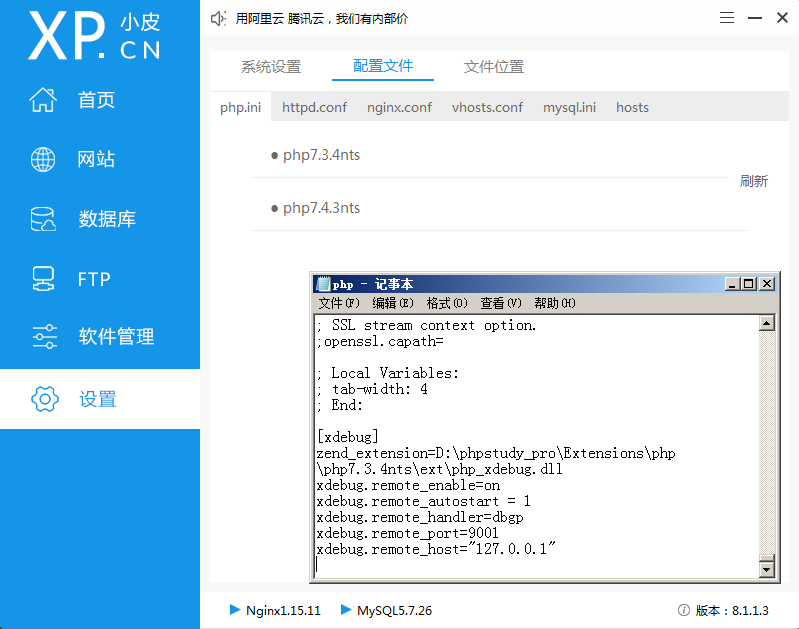Open Notepad 帮助(H) menu
This screenshot has height=629, width=799.
[555, 303]
